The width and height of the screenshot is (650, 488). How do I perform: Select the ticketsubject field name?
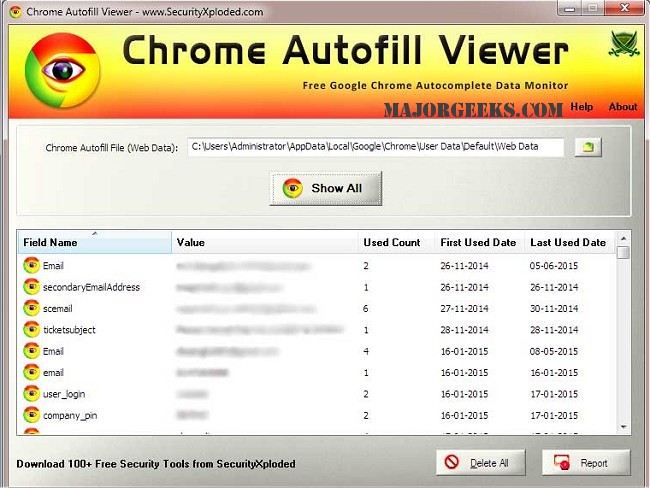69,330
